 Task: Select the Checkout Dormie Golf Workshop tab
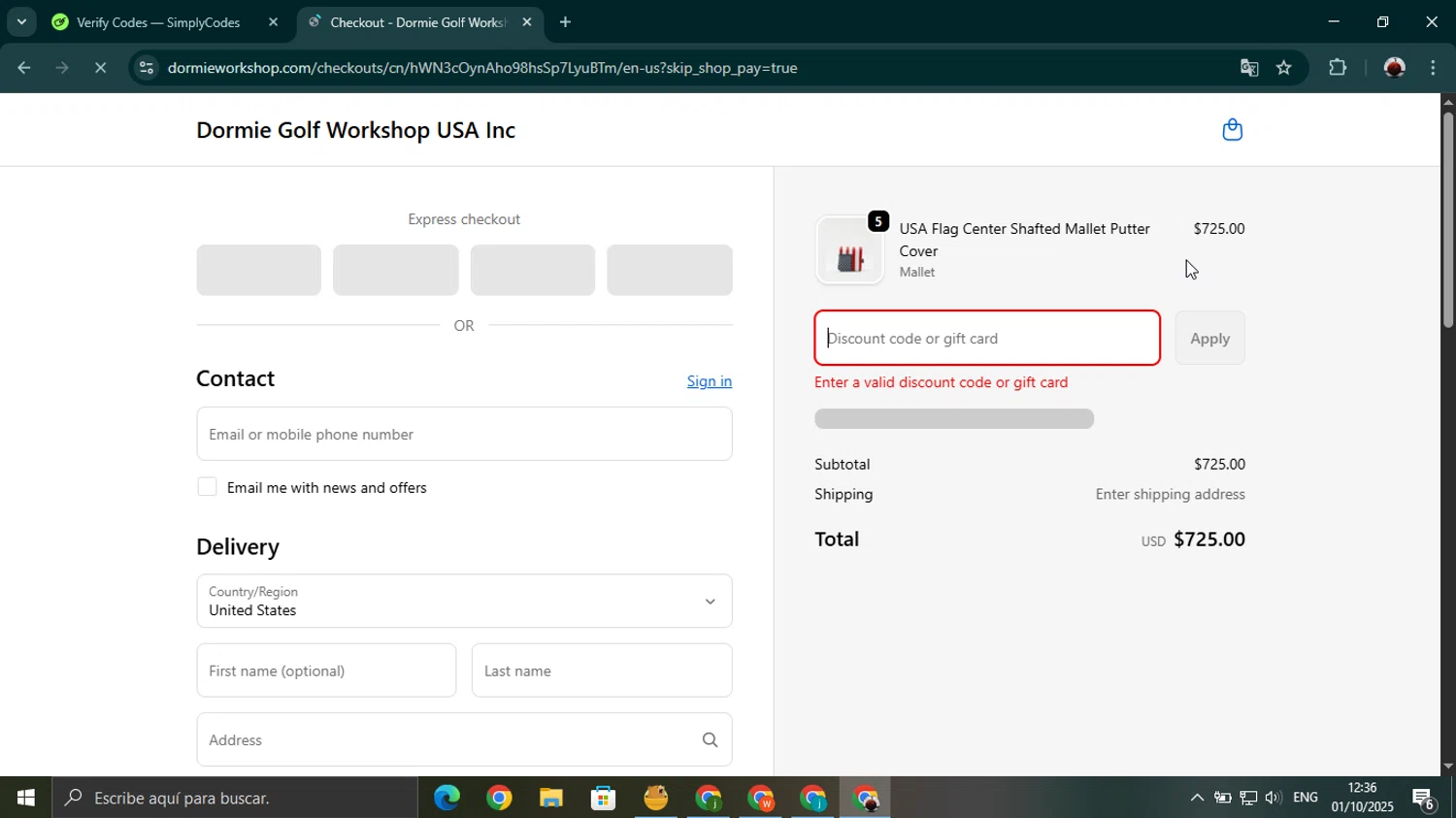(x=419, y=22)
